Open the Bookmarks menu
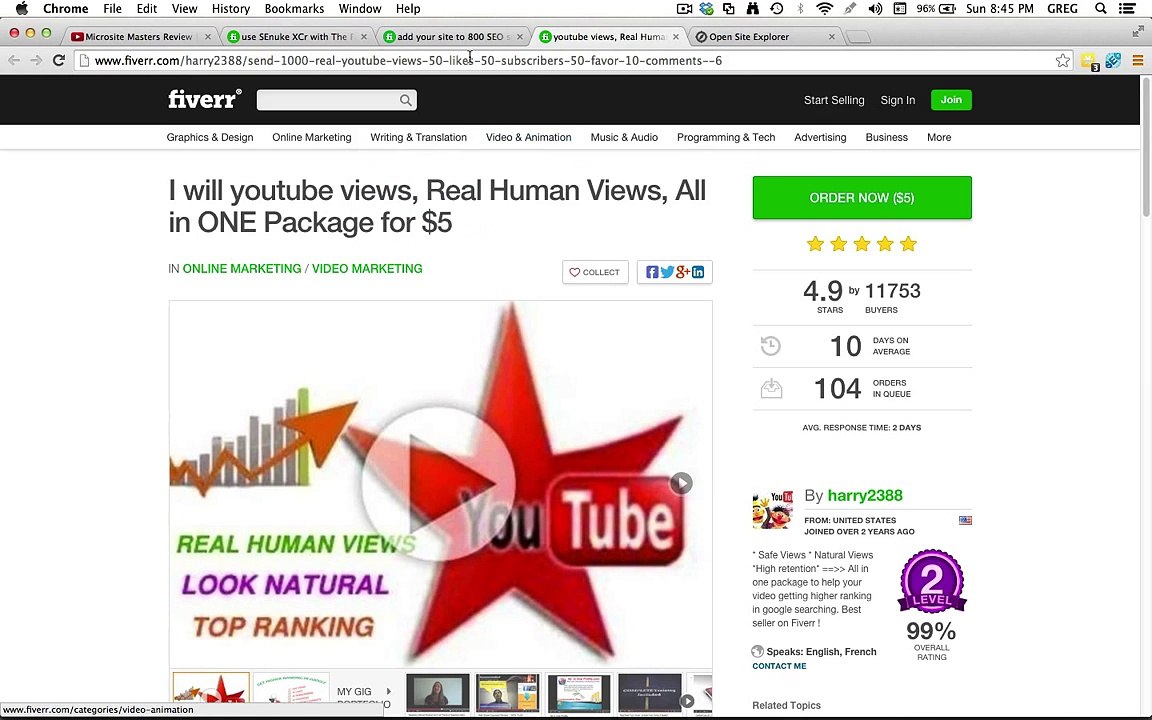This screenshot has width=1152, height=720. [x=294, y=9]
